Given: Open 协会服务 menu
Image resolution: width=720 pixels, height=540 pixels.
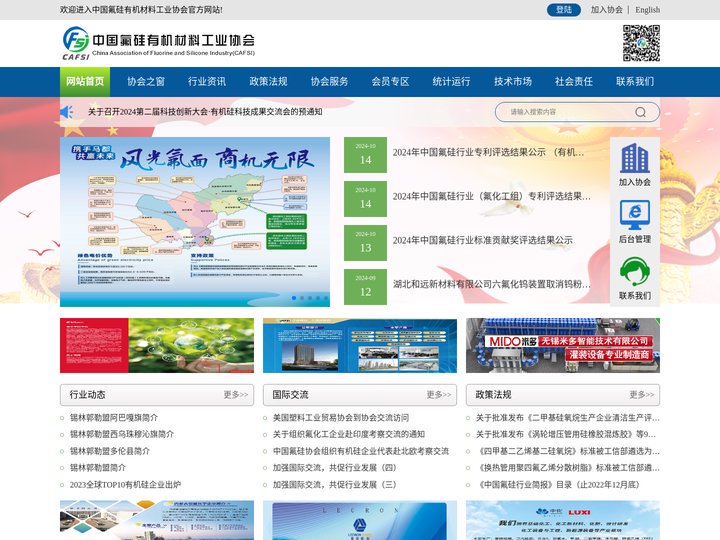Looking at the screenshot, I should (x=329, y=82).
